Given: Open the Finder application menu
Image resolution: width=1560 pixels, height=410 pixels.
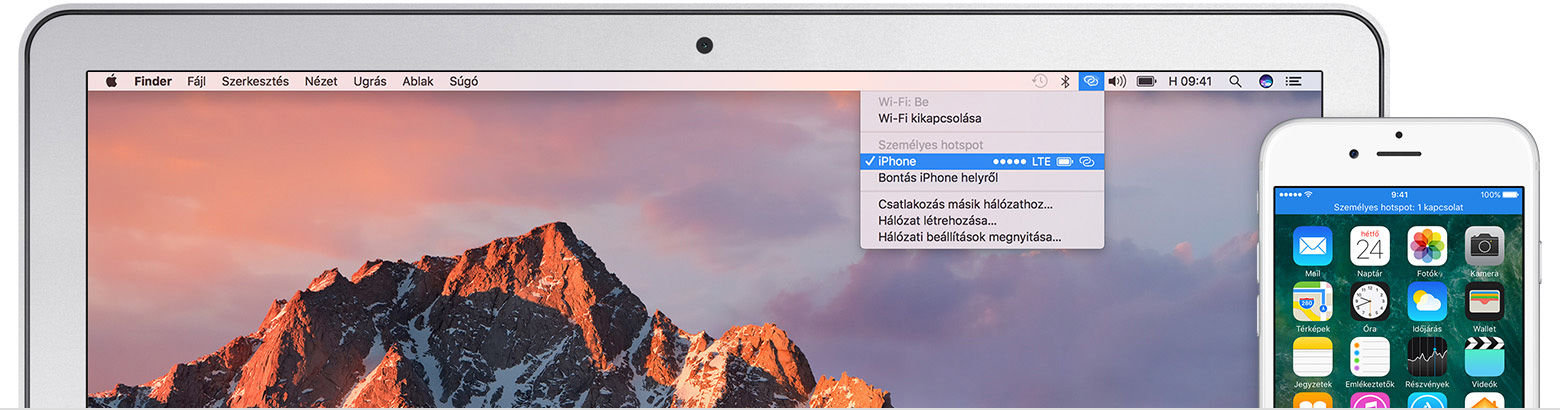Looking at the screenshot, I should click(x=153, y=81).
